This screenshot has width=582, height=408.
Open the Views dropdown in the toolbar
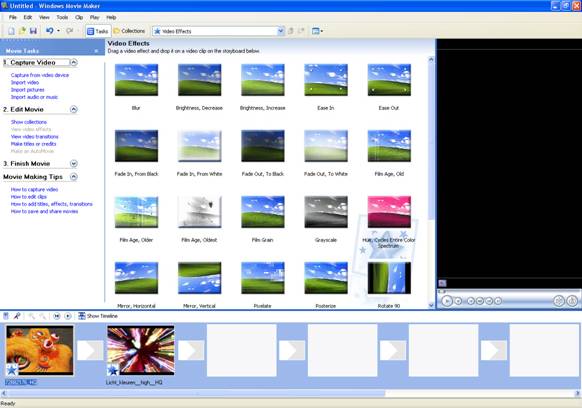coord(317,31)
